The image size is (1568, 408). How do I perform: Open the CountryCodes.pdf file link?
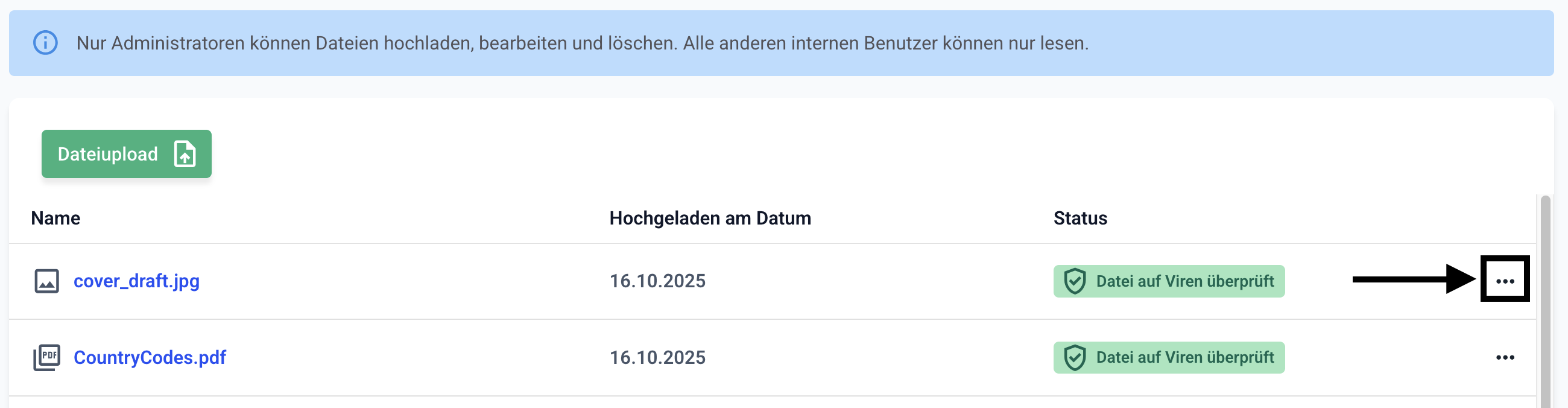pyautogui.click(x=150, y=357)
